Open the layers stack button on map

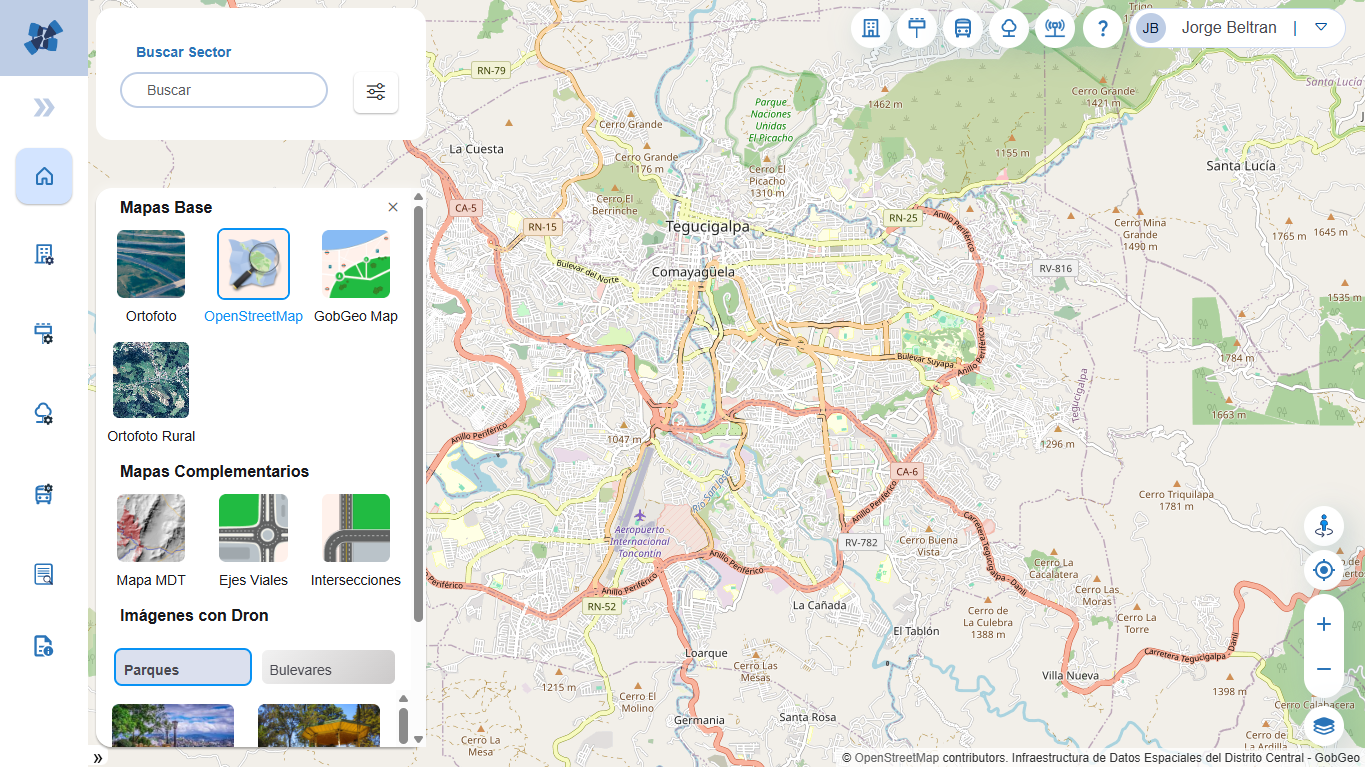click(1324, 725)
